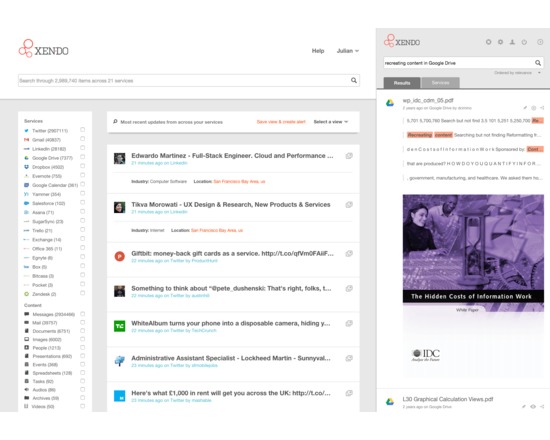Enable the Twitter service checkbox
This screenshot has height=440, width=550.
(x=82, y=130)
